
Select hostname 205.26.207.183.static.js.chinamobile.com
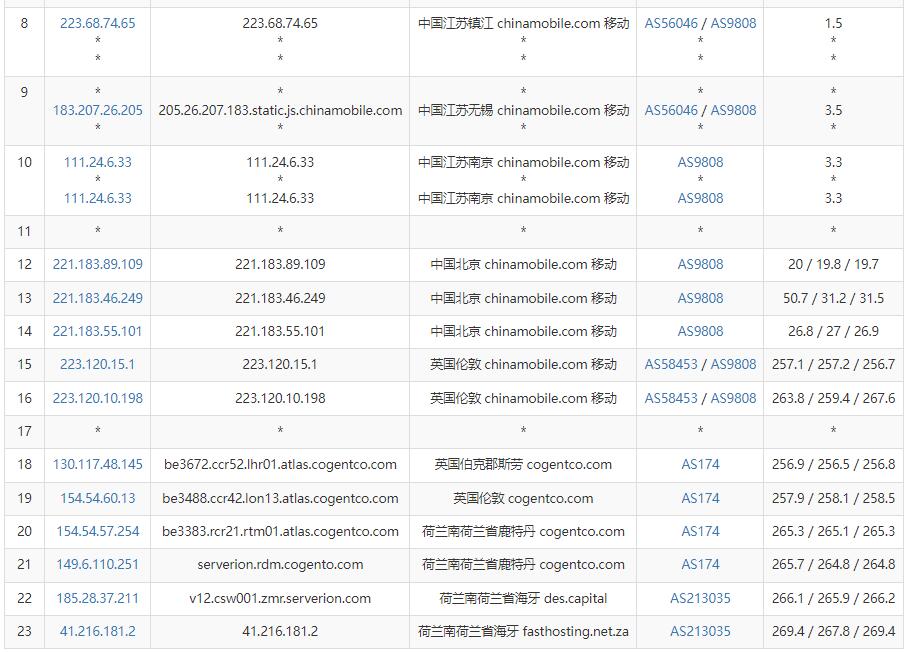280,110
